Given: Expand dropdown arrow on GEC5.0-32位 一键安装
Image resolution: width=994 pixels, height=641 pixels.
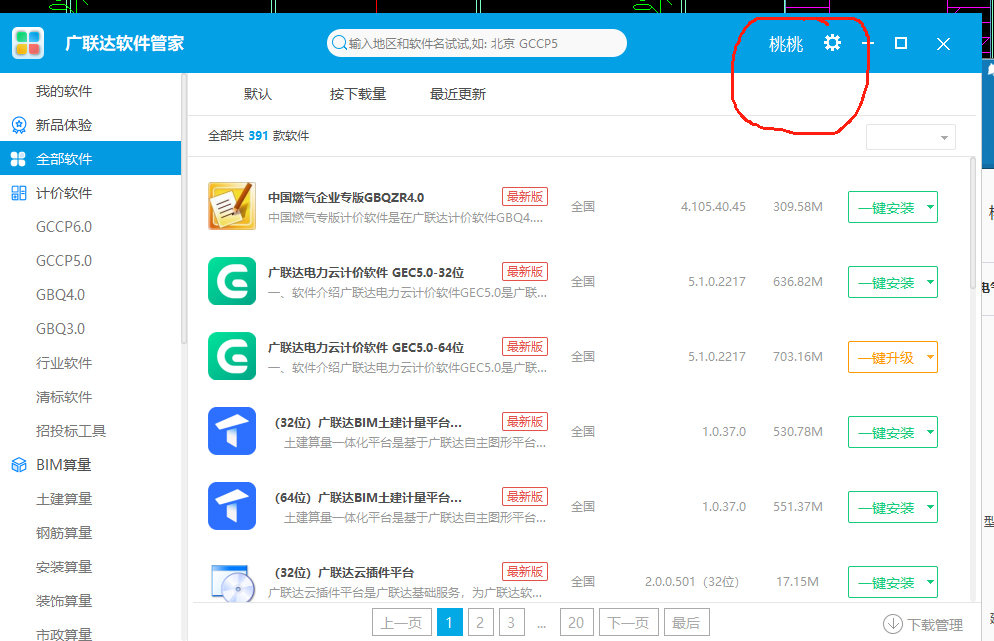Looking at the screenshot, I should coord(930,282).
